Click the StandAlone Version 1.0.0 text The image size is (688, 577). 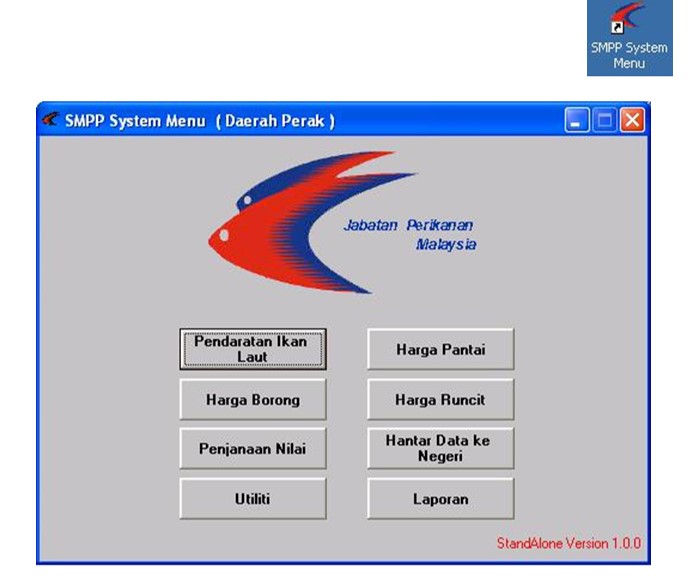click(569, 543)
